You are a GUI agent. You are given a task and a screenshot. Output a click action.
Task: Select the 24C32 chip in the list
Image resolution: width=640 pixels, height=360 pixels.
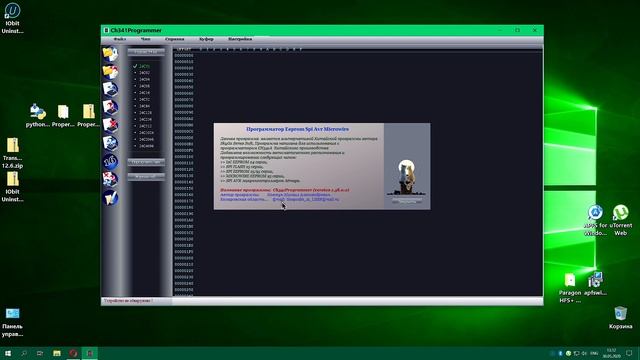click(x=144, y=99)
